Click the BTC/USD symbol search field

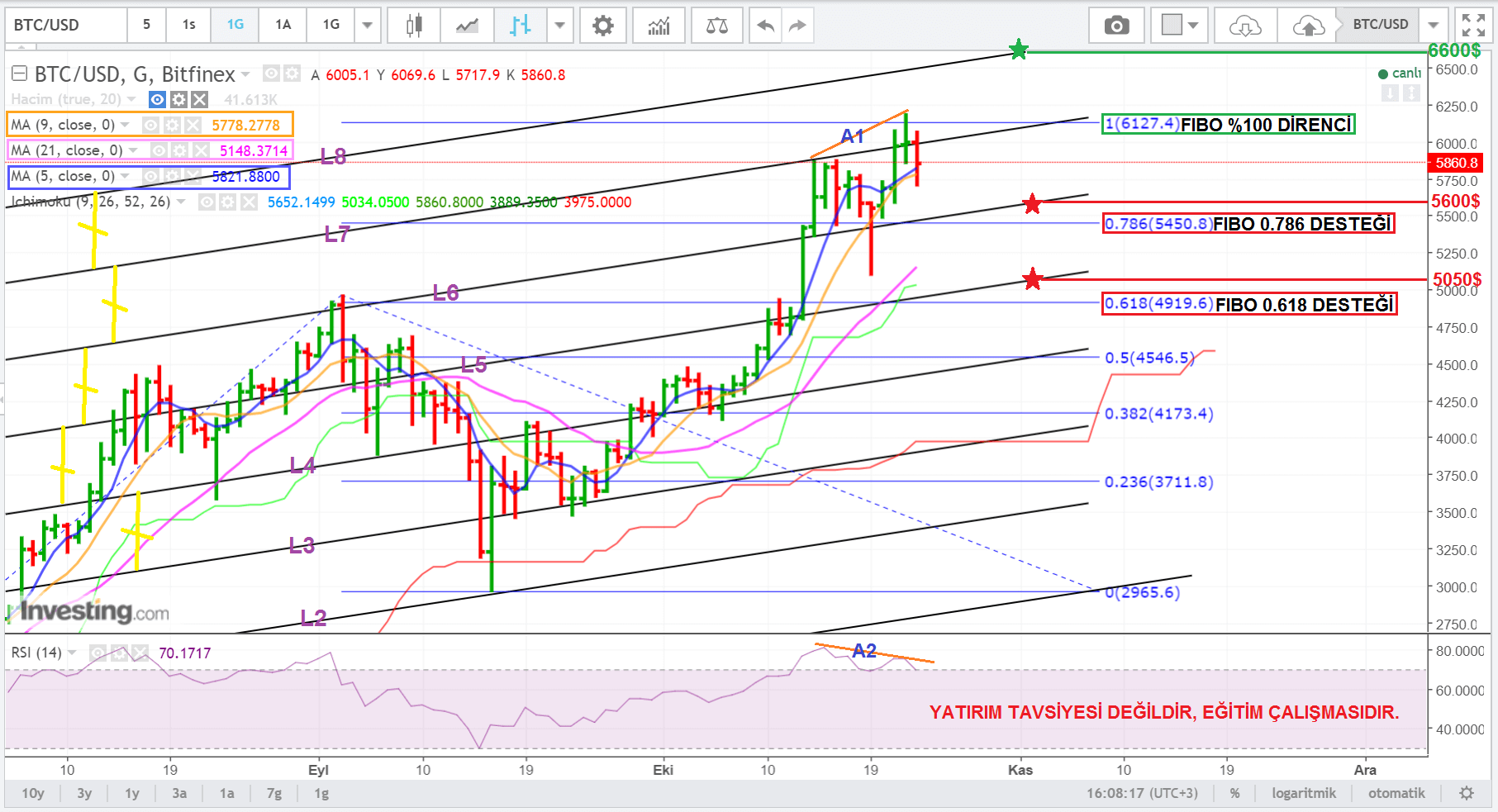click(66, 26)
